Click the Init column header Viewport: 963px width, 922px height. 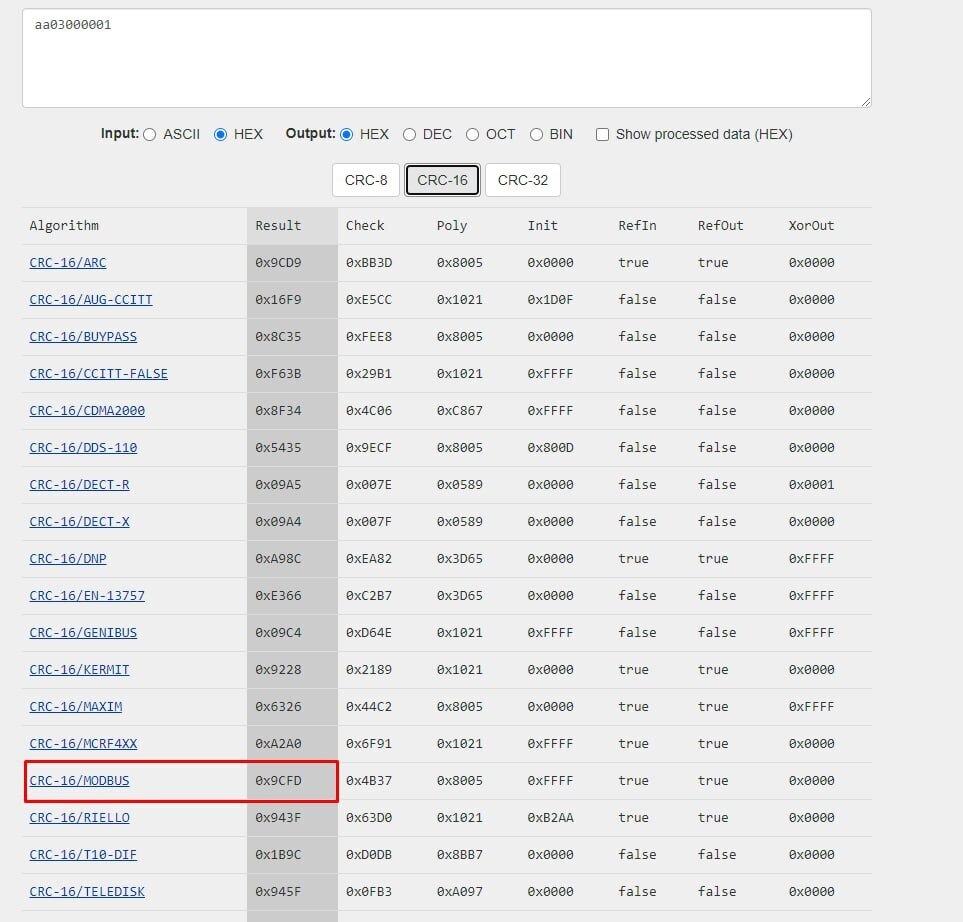tap(542, 225)
